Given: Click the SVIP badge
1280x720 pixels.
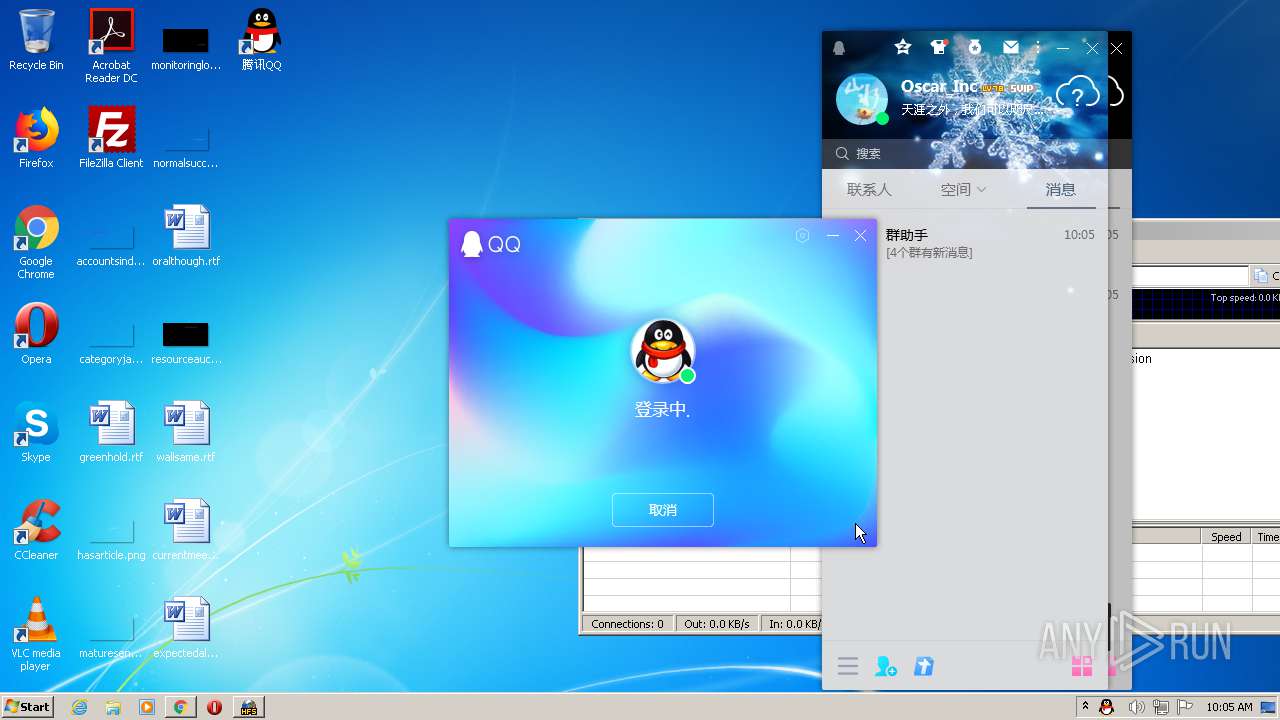Looking at the screenshot, I should click(x=1020, y=88).
